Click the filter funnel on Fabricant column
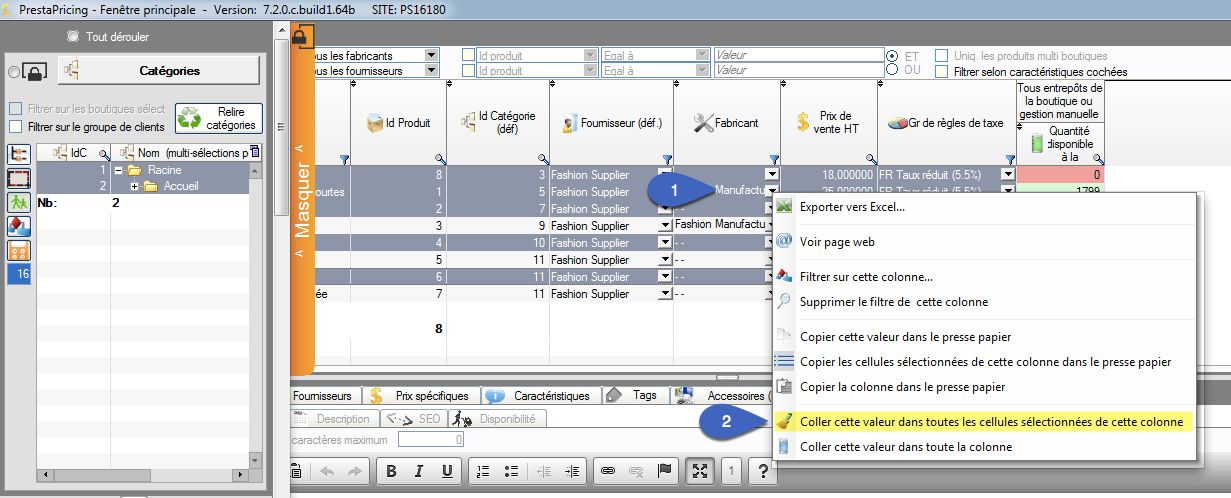Image resolution: width=1231 pixels, height=498 pixels. coord(772,159)
